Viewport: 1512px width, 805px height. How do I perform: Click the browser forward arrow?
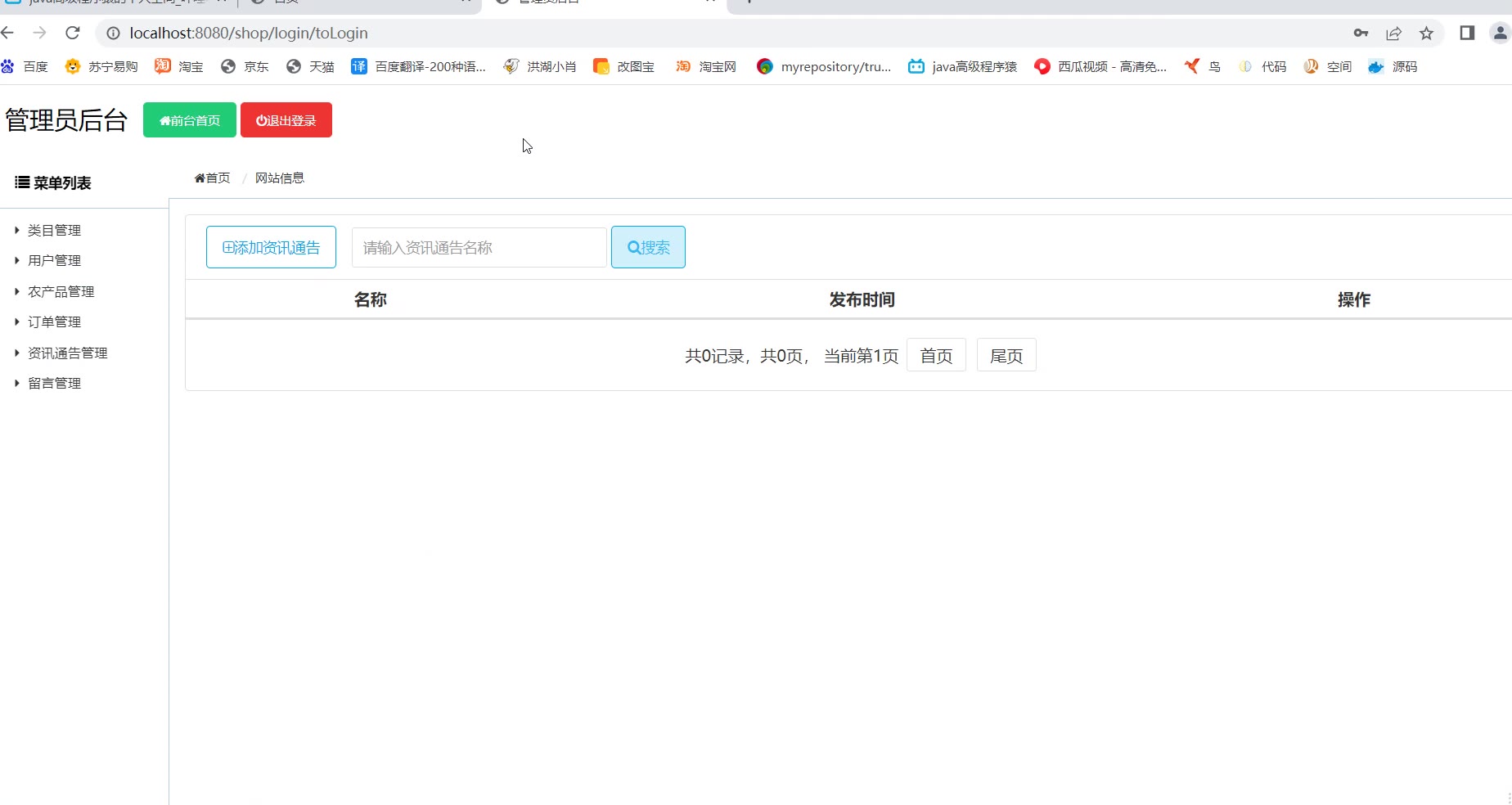(39, 33)
